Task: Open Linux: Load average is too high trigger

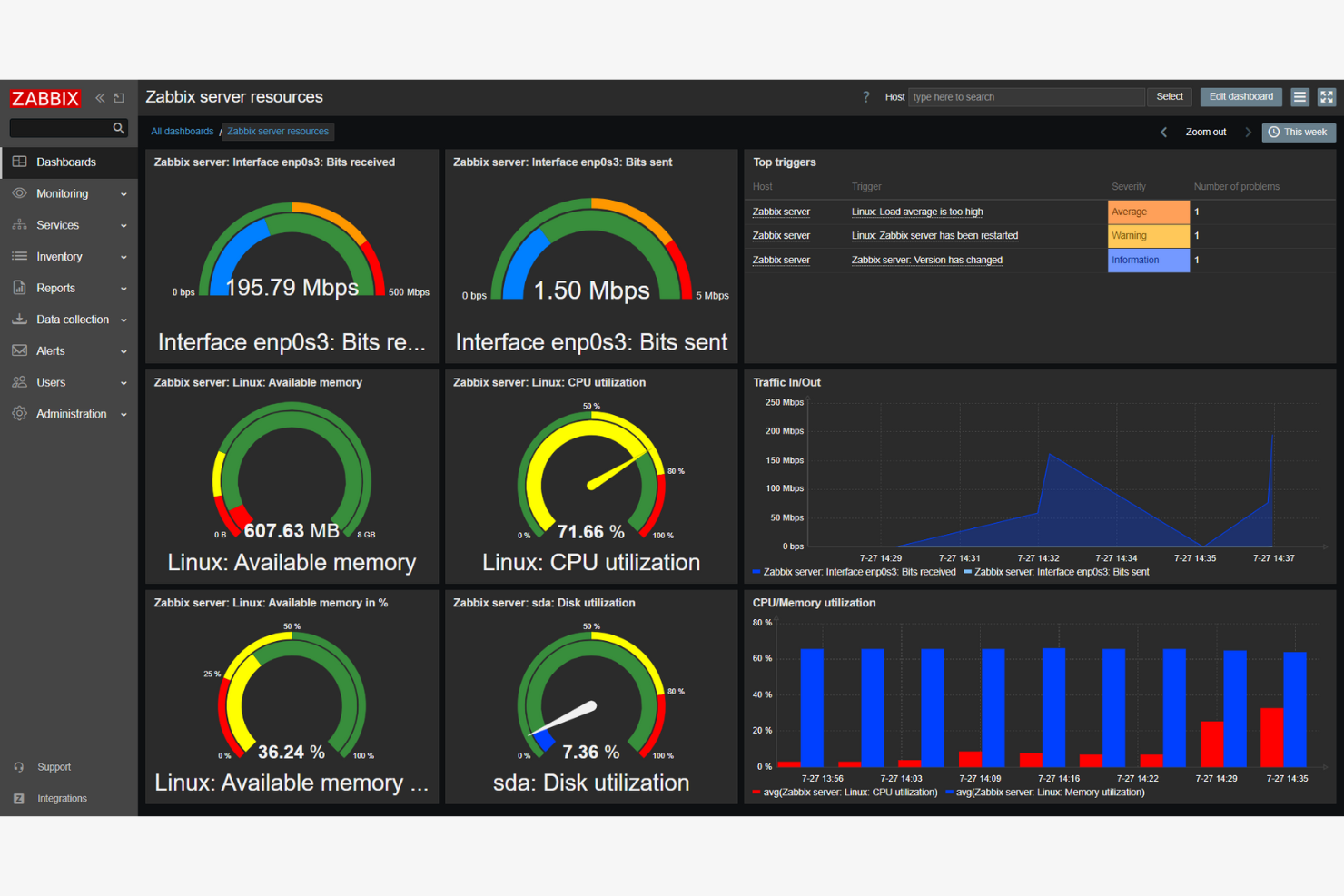Action: pyautogui.click(x=917, y=212)
